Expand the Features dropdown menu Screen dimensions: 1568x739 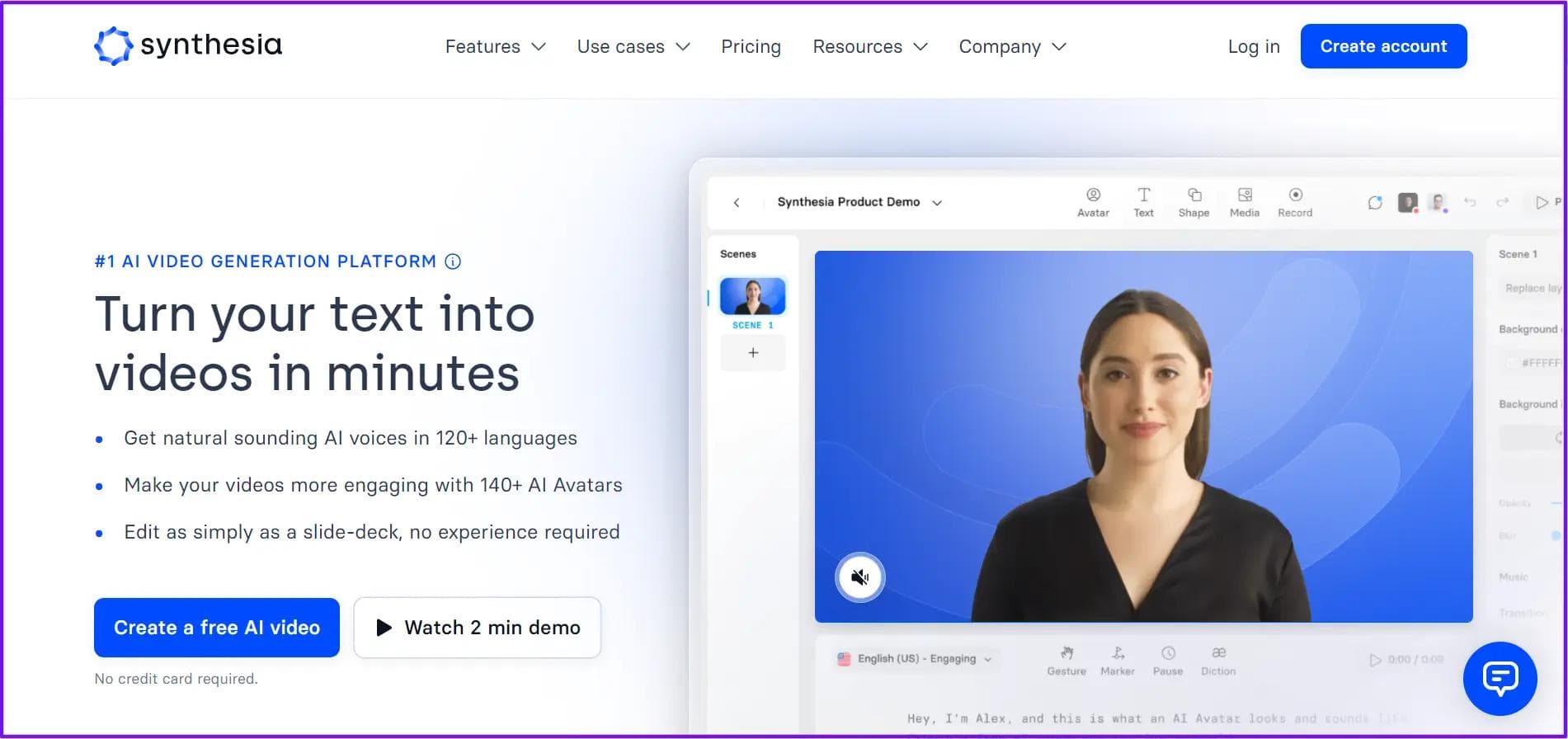(x=495, y=47)
